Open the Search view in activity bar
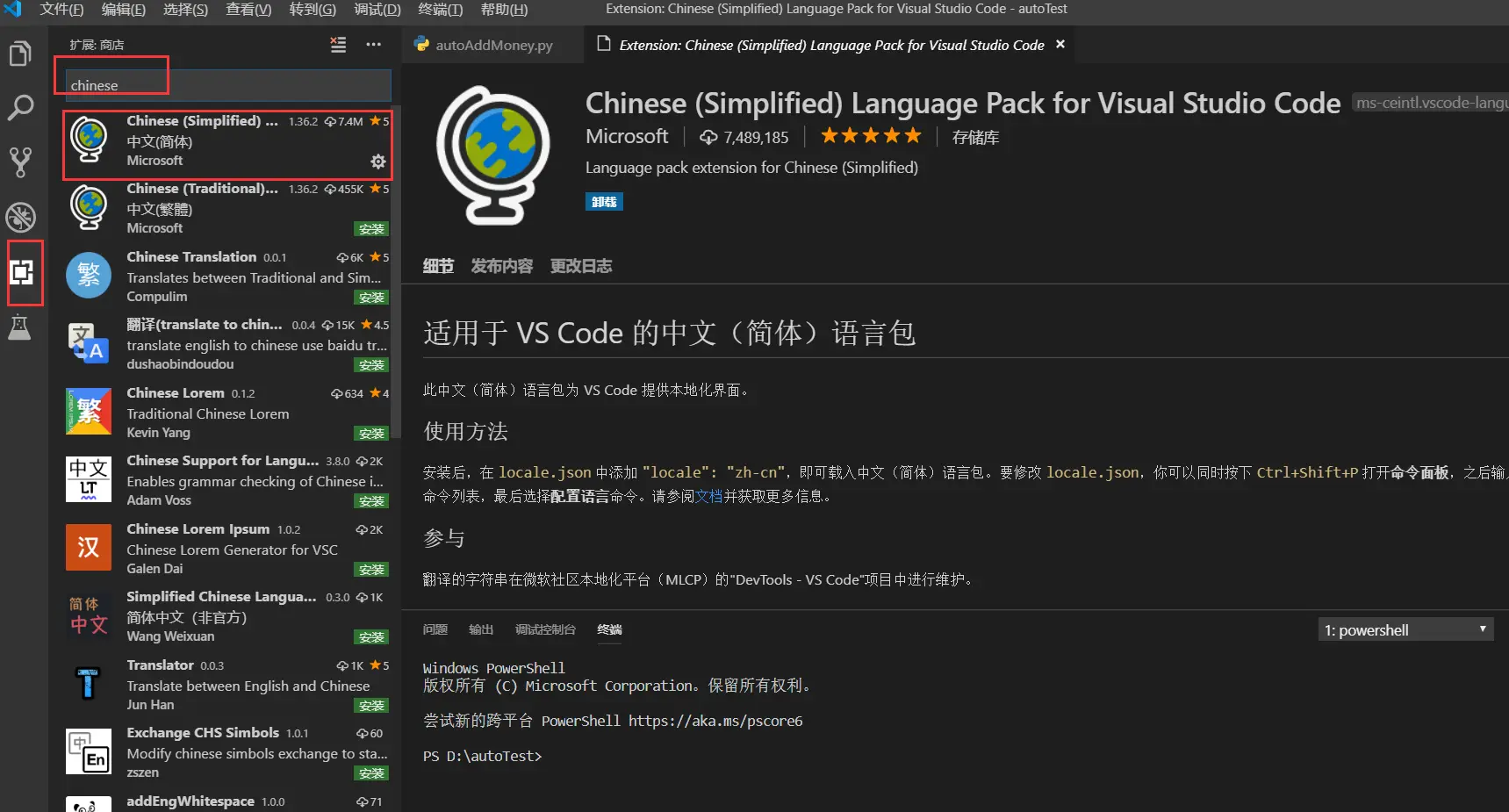Image resolution: width=1509 pixels, height=812 pixels. coord(20,108)
